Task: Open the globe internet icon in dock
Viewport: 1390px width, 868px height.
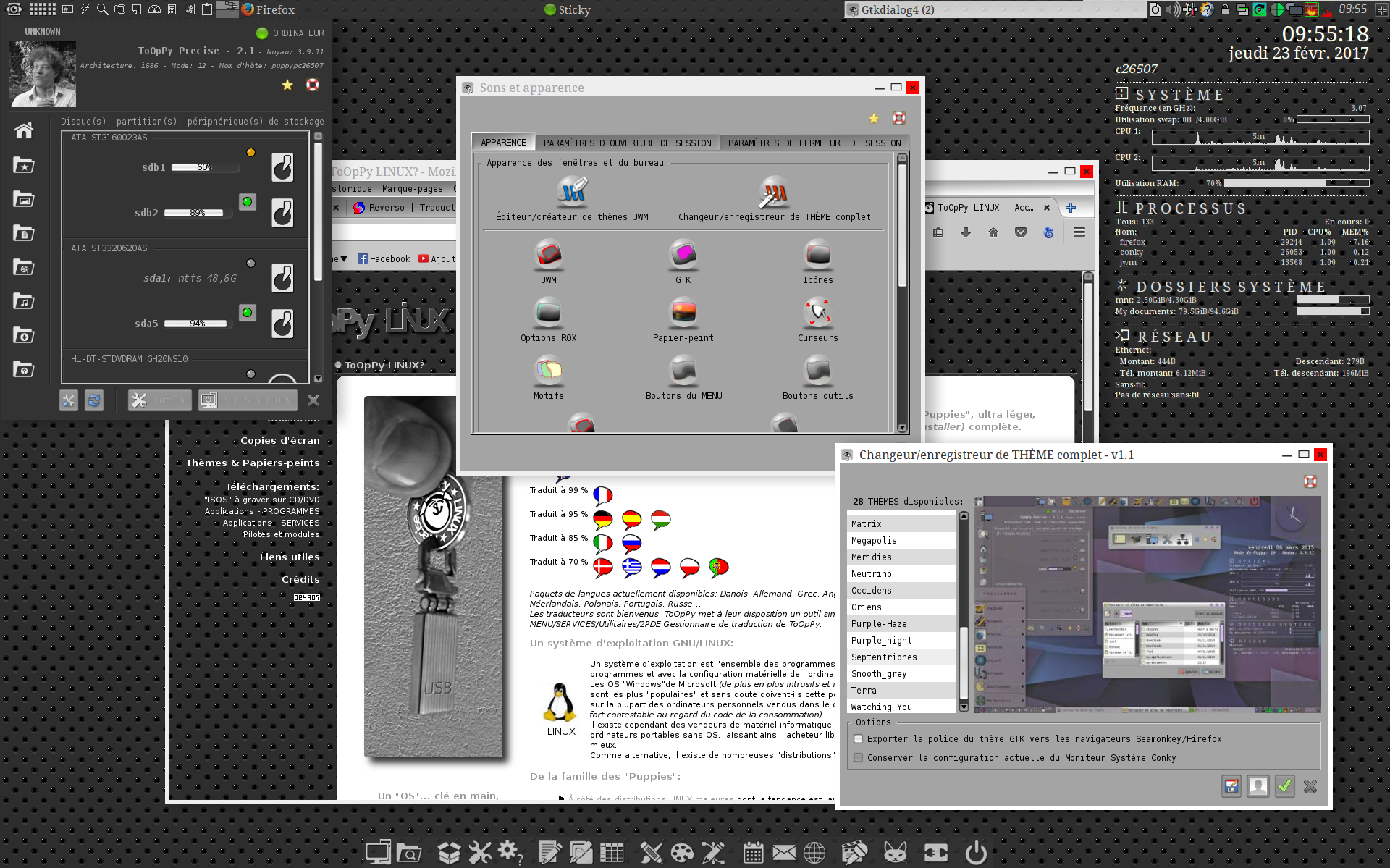Action: point(814,853)
